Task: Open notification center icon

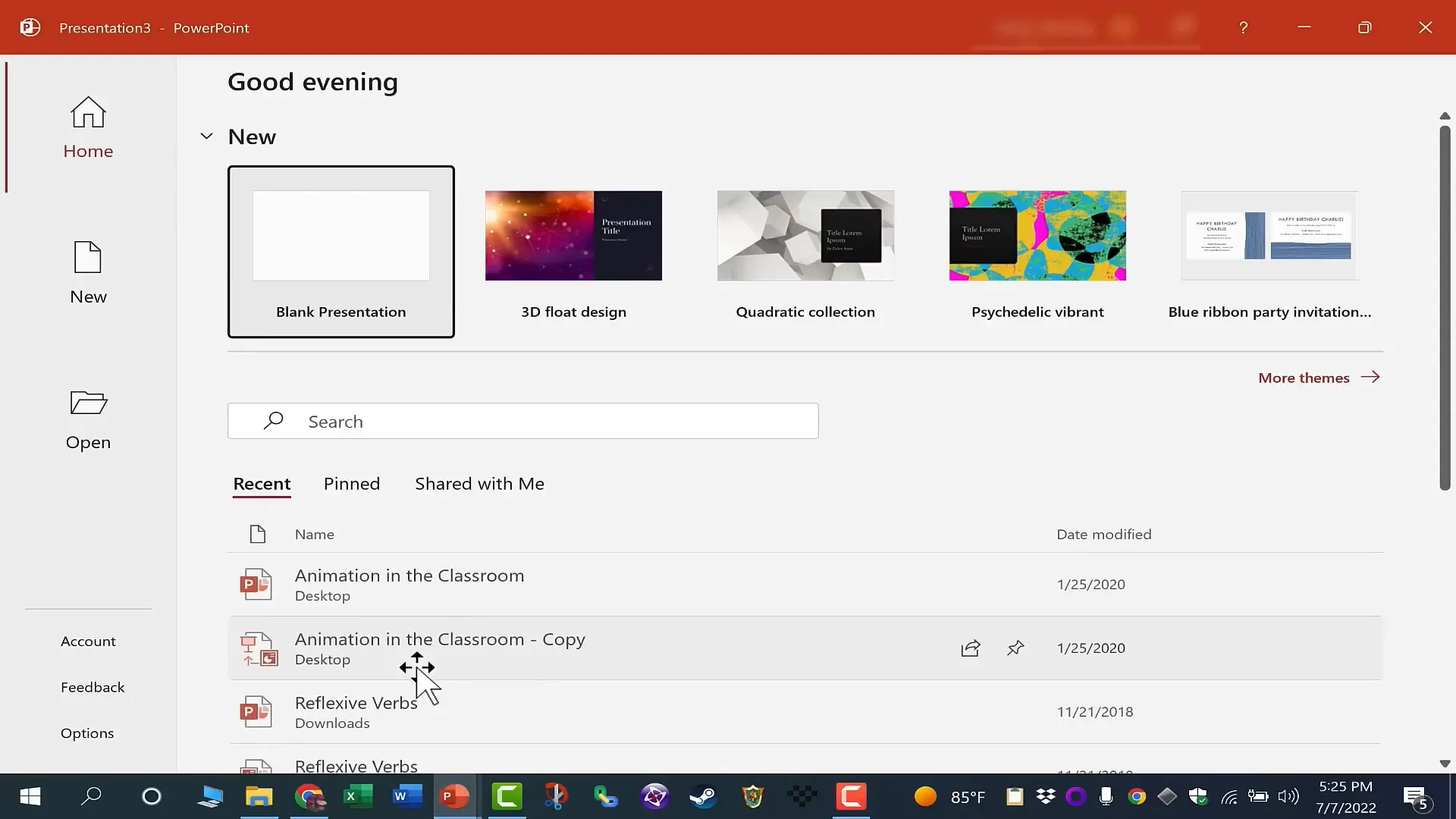Action: [x=1416, y=797]
